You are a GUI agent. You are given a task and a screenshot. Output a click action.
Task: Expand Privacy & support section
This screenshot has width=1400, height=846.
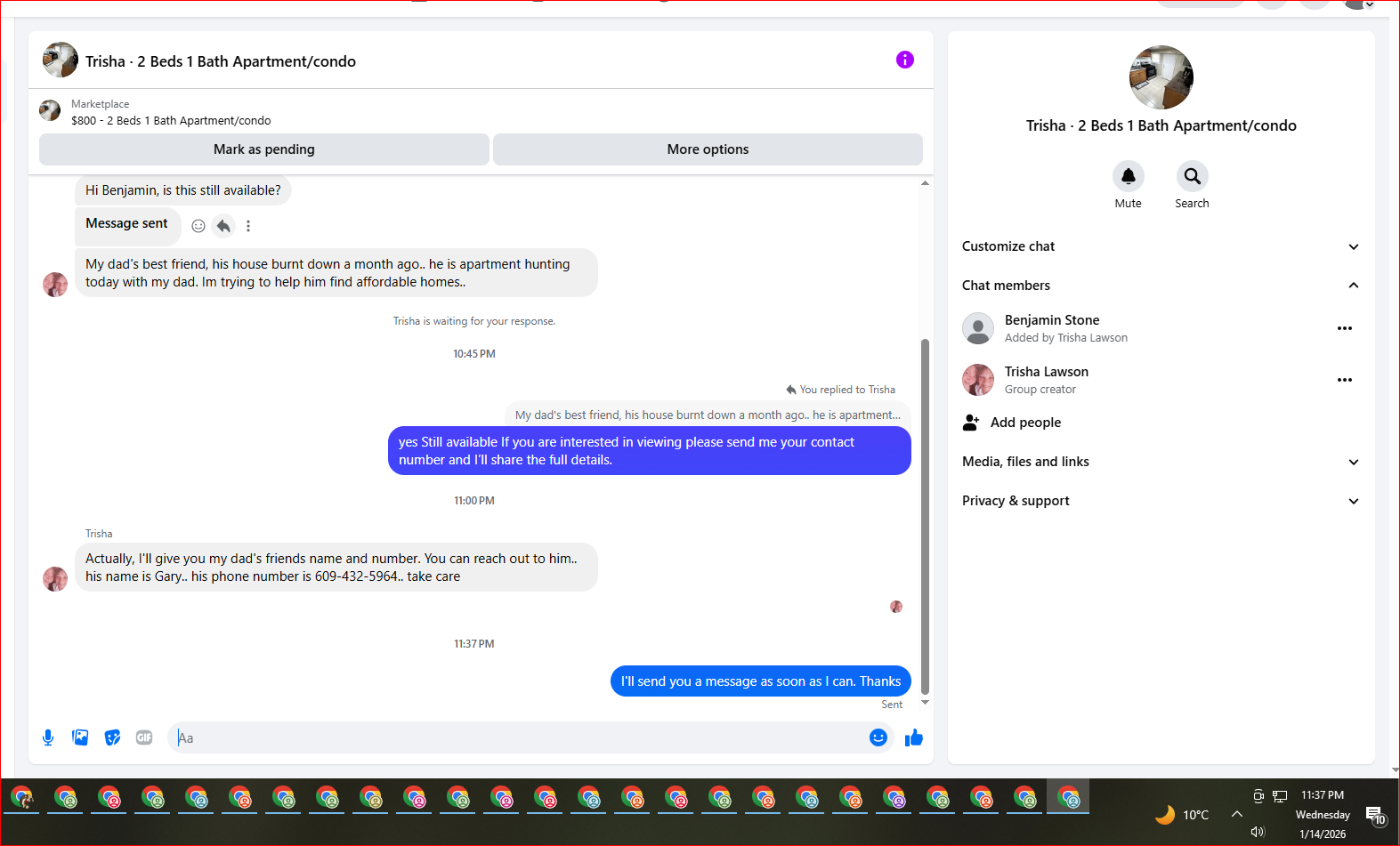point(1161,501)
